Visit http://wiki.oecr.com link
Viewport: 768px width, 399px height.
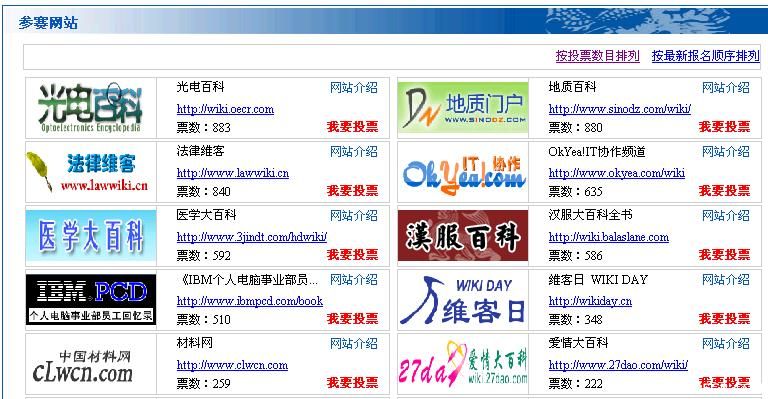point(225,109)
